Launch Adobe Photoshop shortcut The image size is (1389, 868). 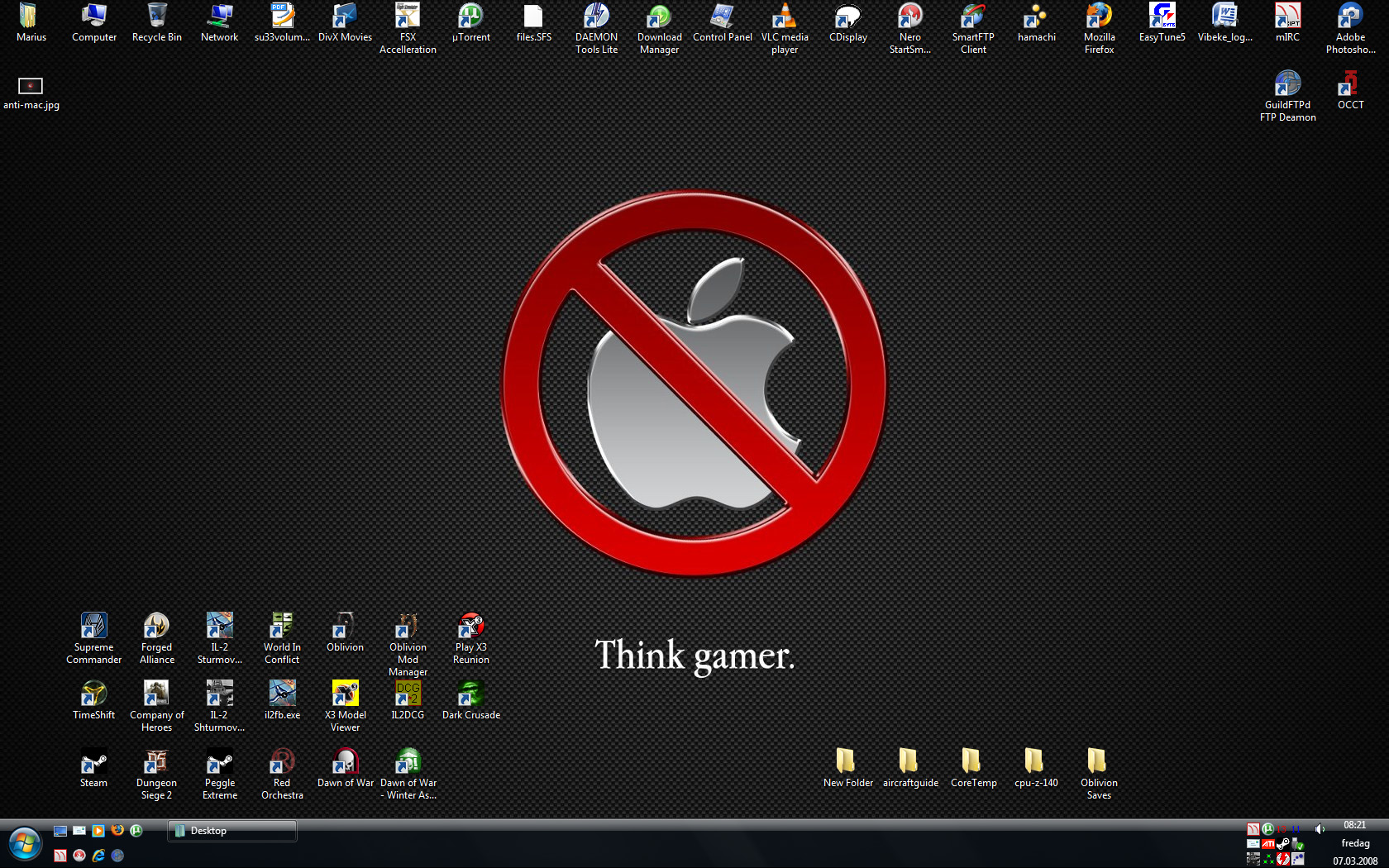(x=1350, y=17)
